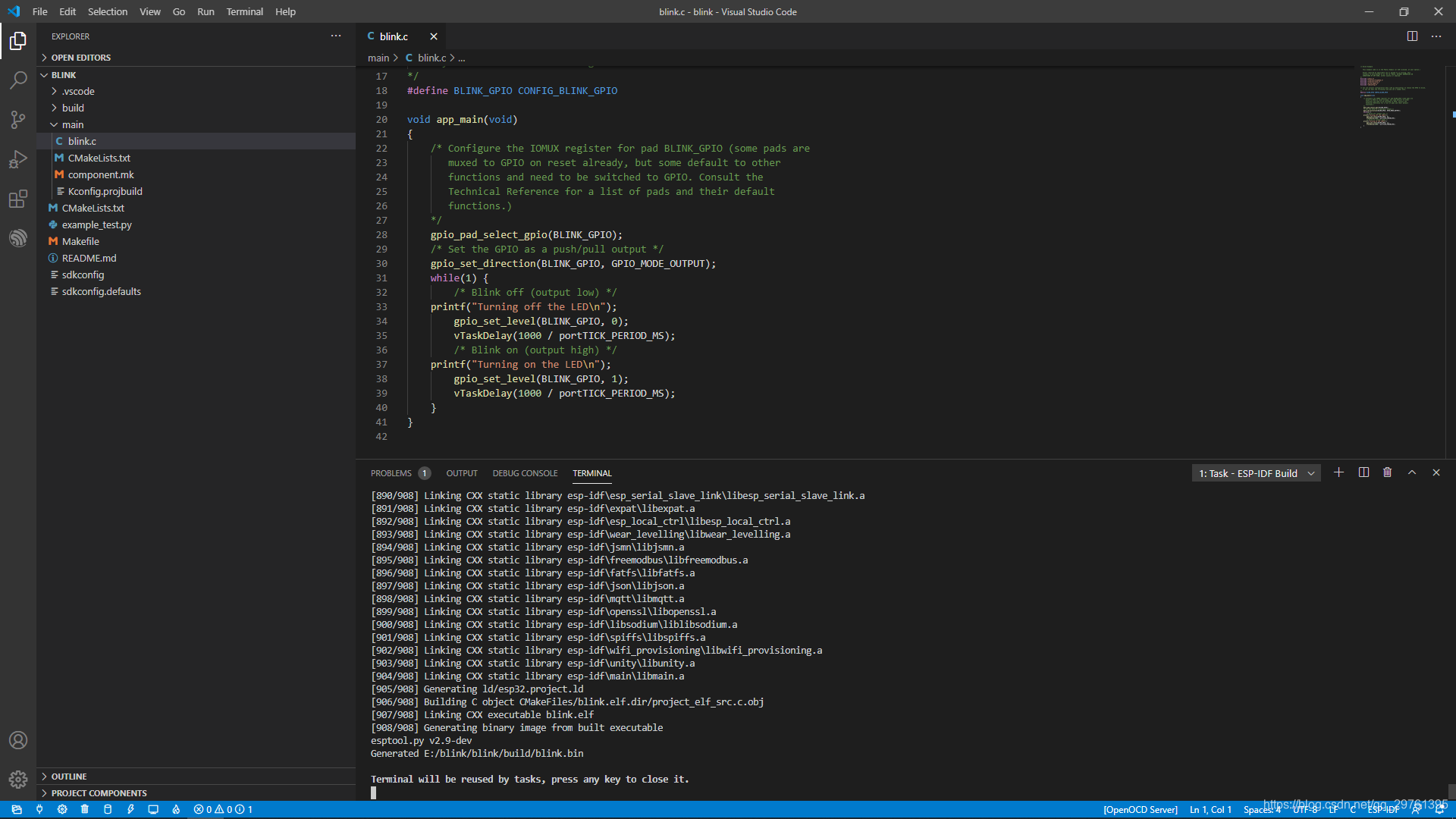
Task: Open the Explorer view in activity bar
Action: pyautogui.click(x=18, y=41)
